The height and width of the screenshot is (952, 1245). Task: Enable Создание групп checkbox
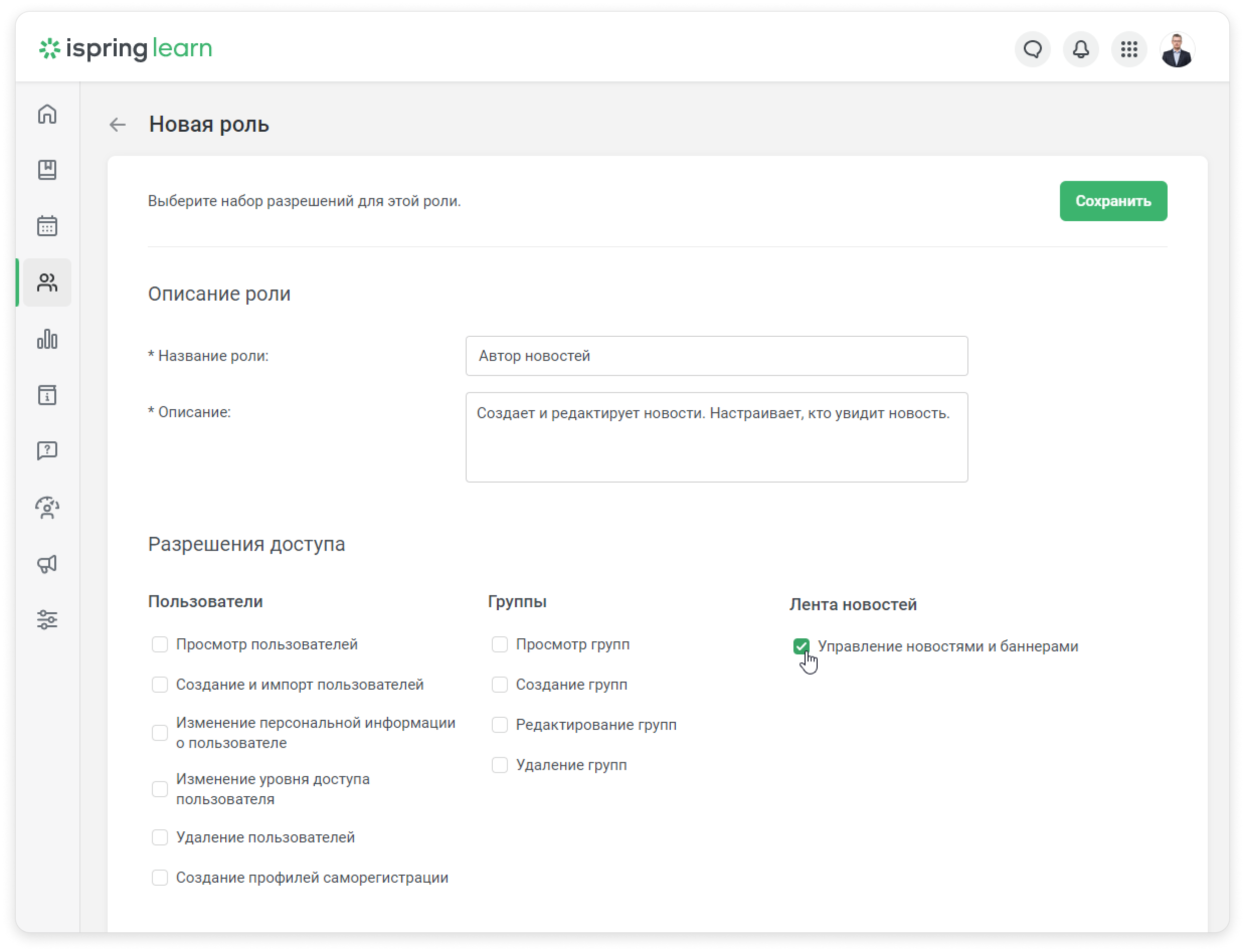point(499,685)
